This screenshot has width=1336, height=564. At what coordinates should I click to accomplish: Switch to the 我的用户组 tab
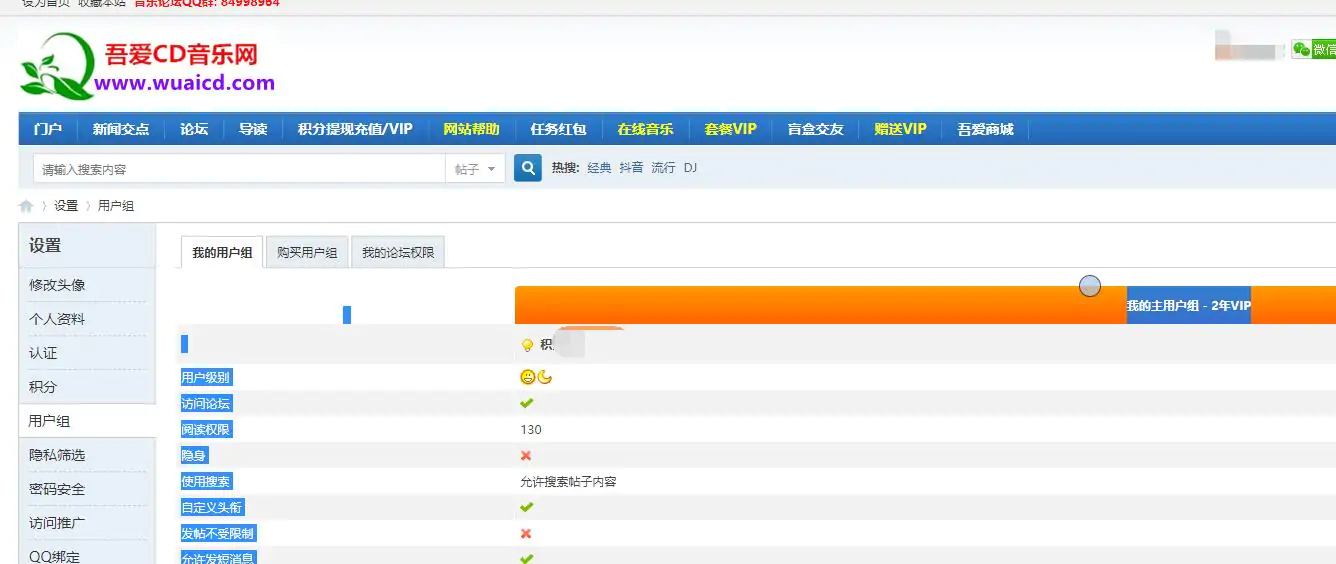point(222,253)
